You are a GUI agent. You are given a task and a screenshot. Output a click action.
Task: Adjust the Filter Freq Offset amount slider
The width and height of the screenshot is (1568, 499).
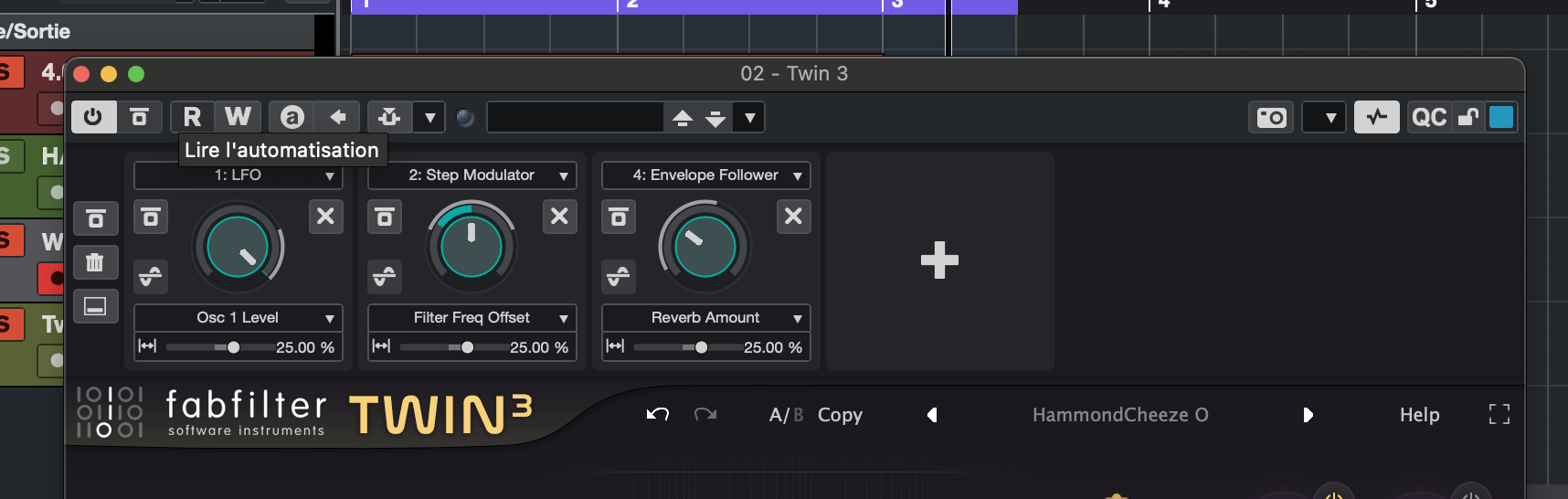(x=453, y=347)
